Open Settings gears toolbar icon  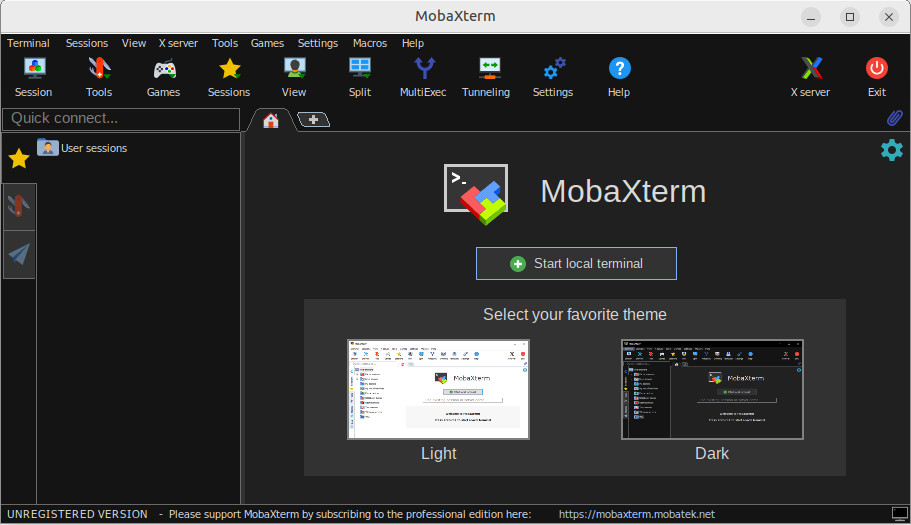pyautogui.click(x=553, y=77)
